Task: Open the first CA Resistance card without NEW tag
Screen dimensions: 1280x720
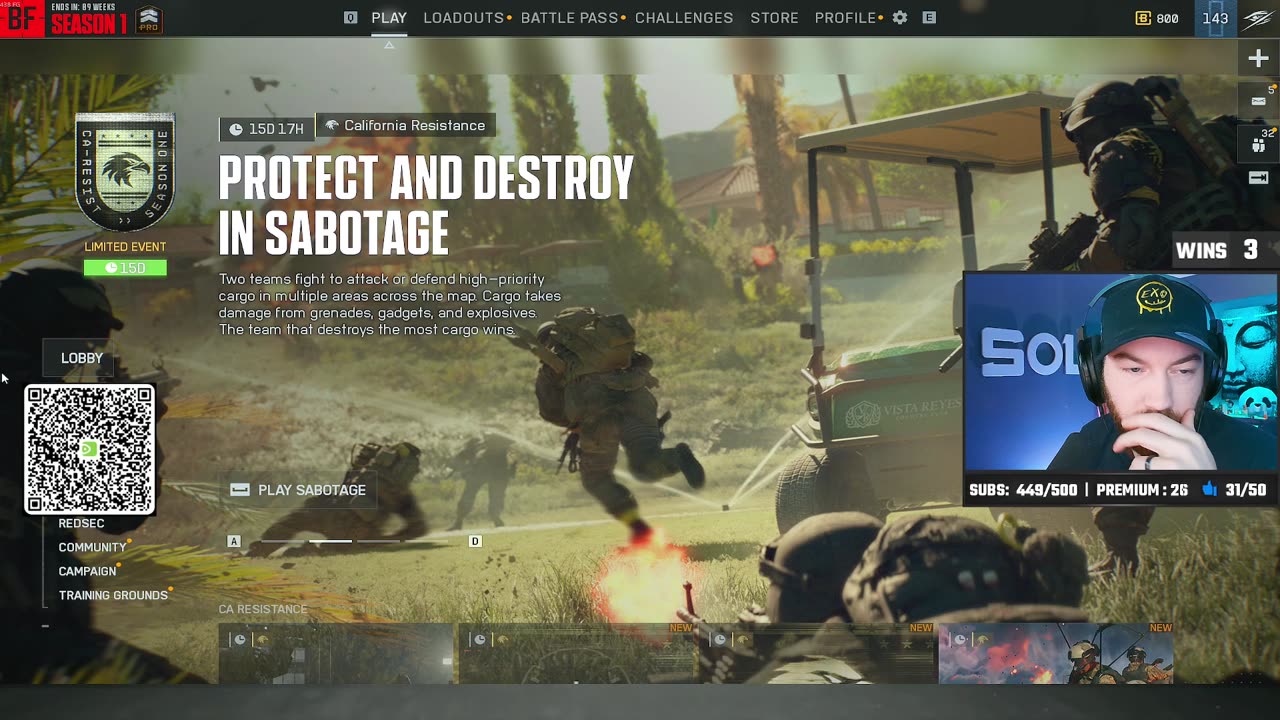Action: [336, 653]
